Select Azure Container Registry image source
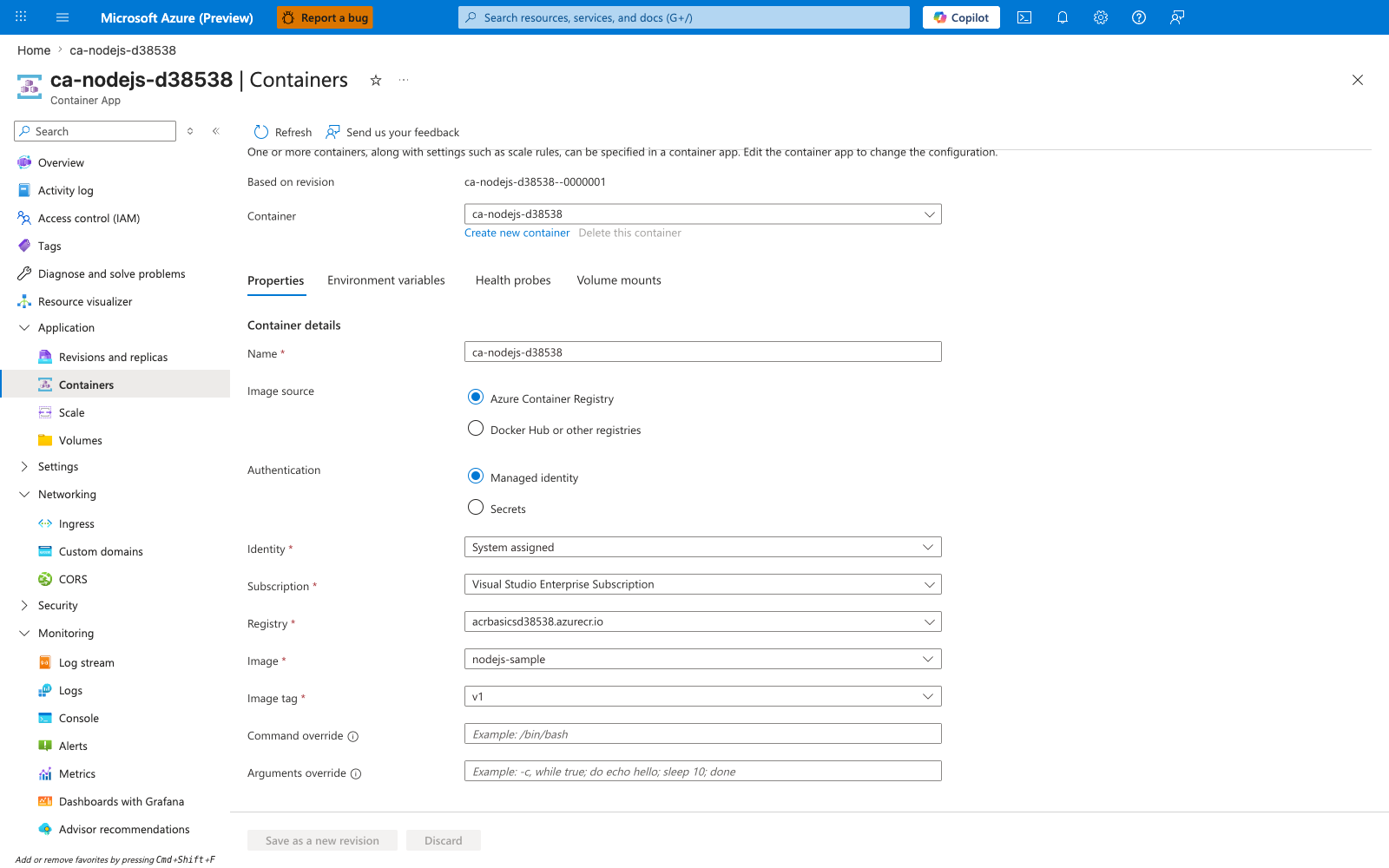 (x=476, y=398)
